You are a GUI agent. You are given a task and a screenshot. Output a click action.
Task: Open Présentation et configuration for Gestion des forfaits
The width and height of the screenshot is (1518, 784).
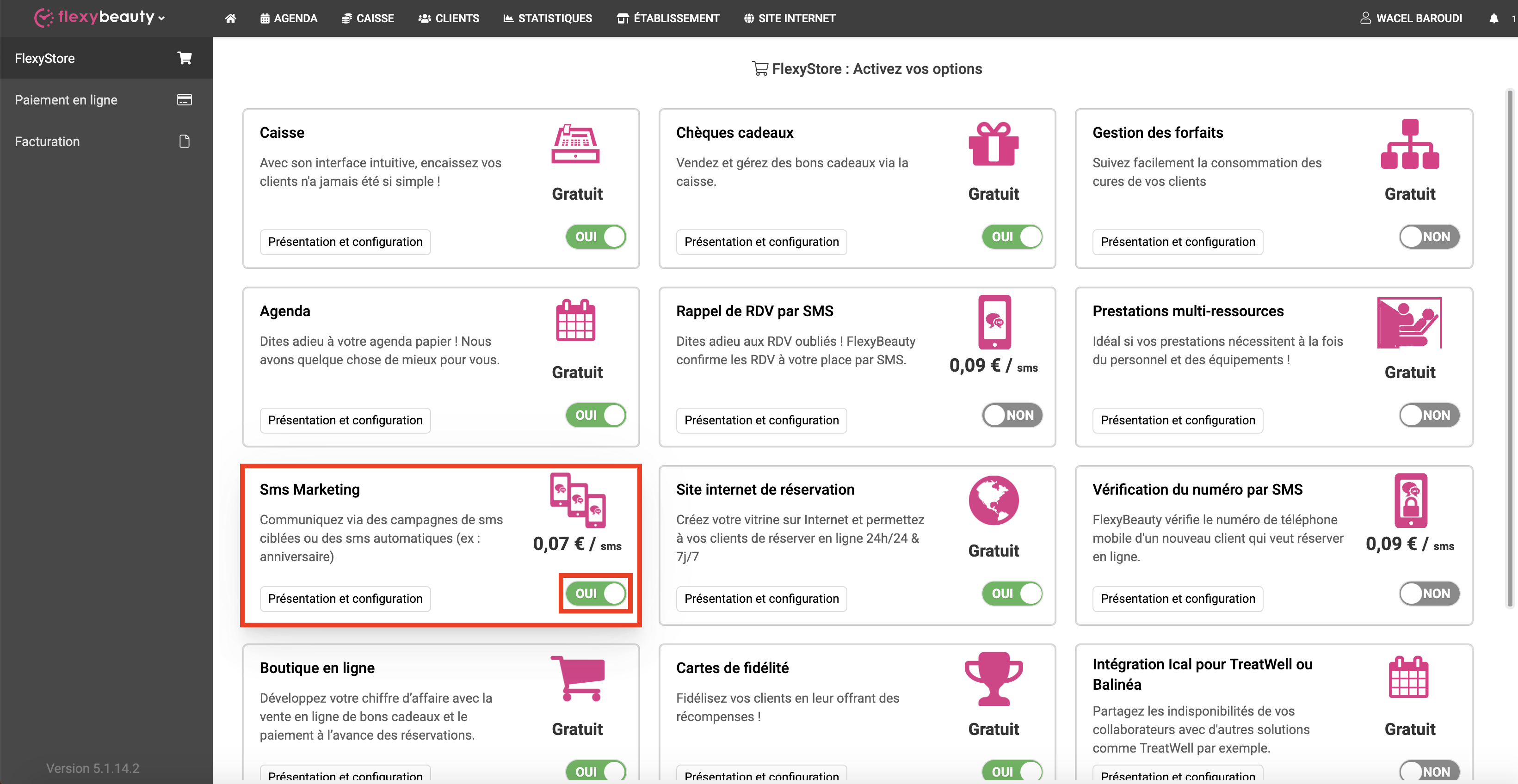(1178, 242)
